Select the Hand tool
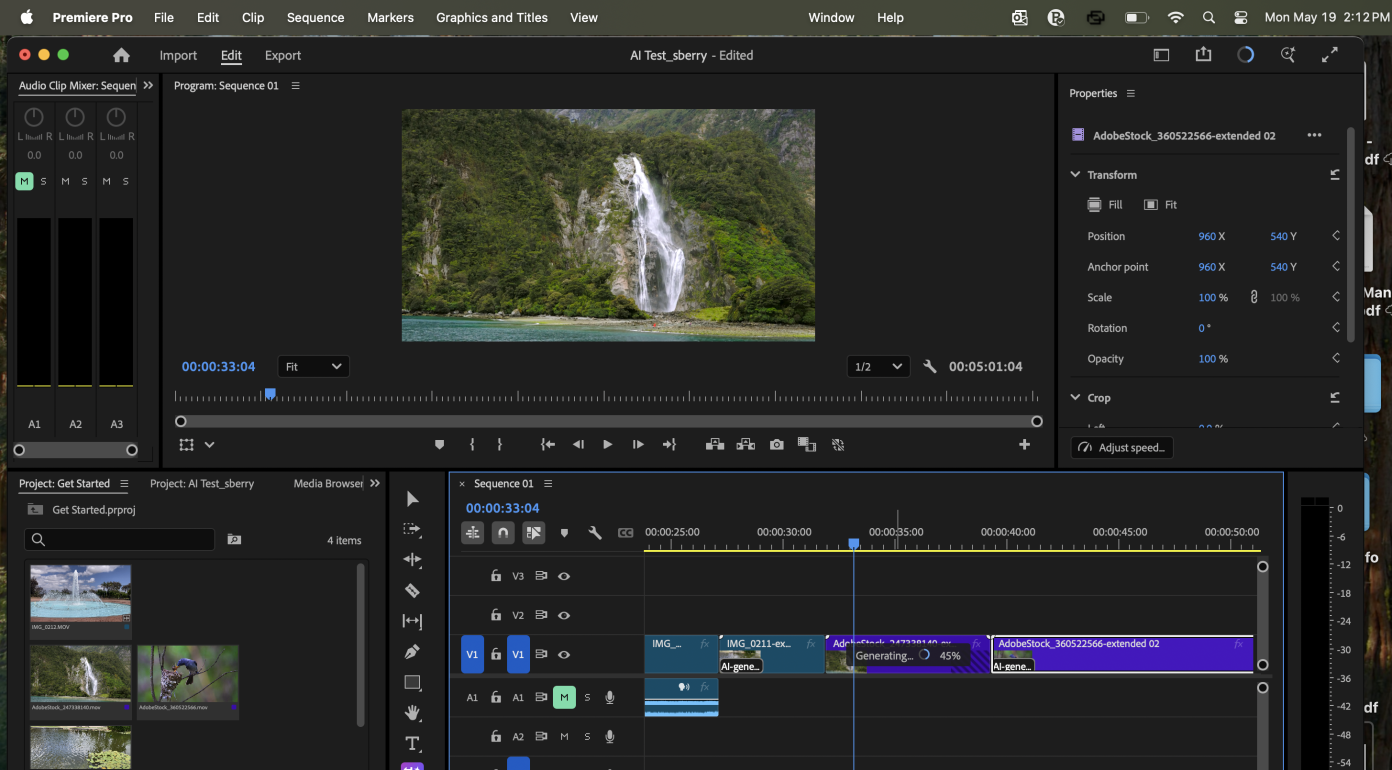Viewport: 1392px width, 770px height. 412,713
